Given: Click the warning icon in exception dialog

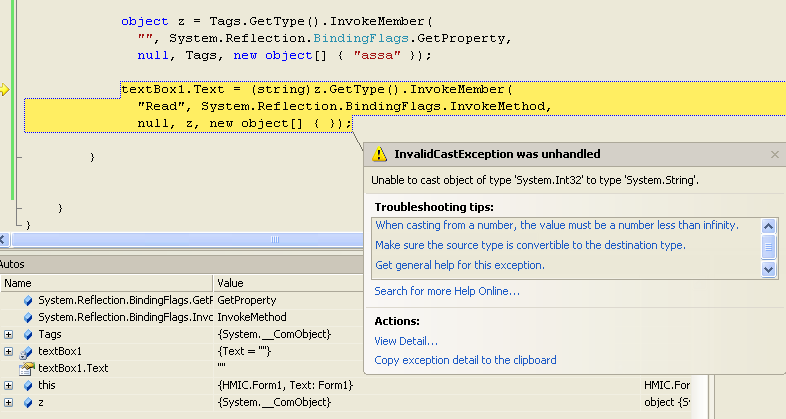Looking at the screenshot, I should tap(379, 154).
